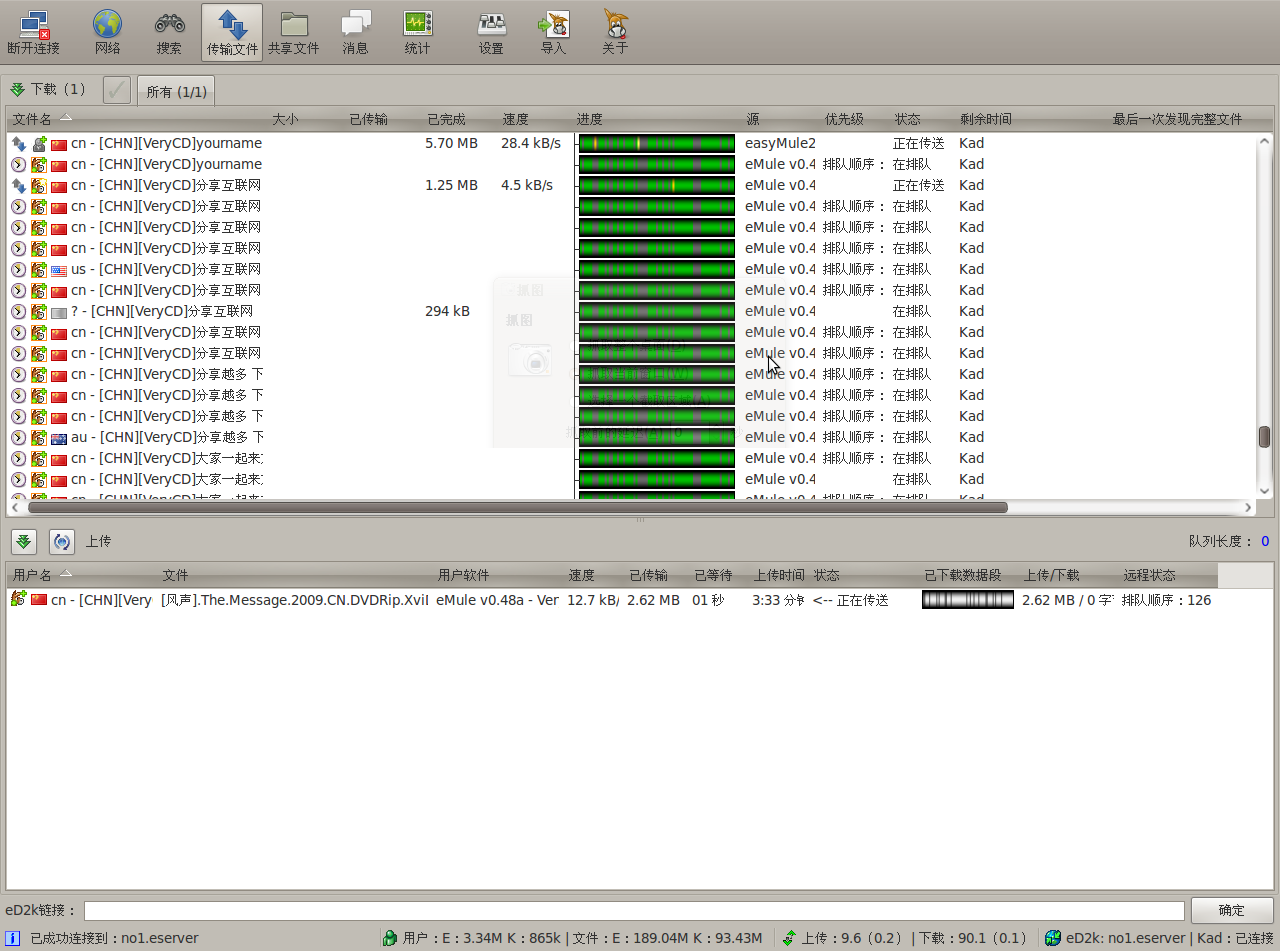The image size is (1280, 951).
Task: Click China flag in the upload list row
Action: click(39, 600)
